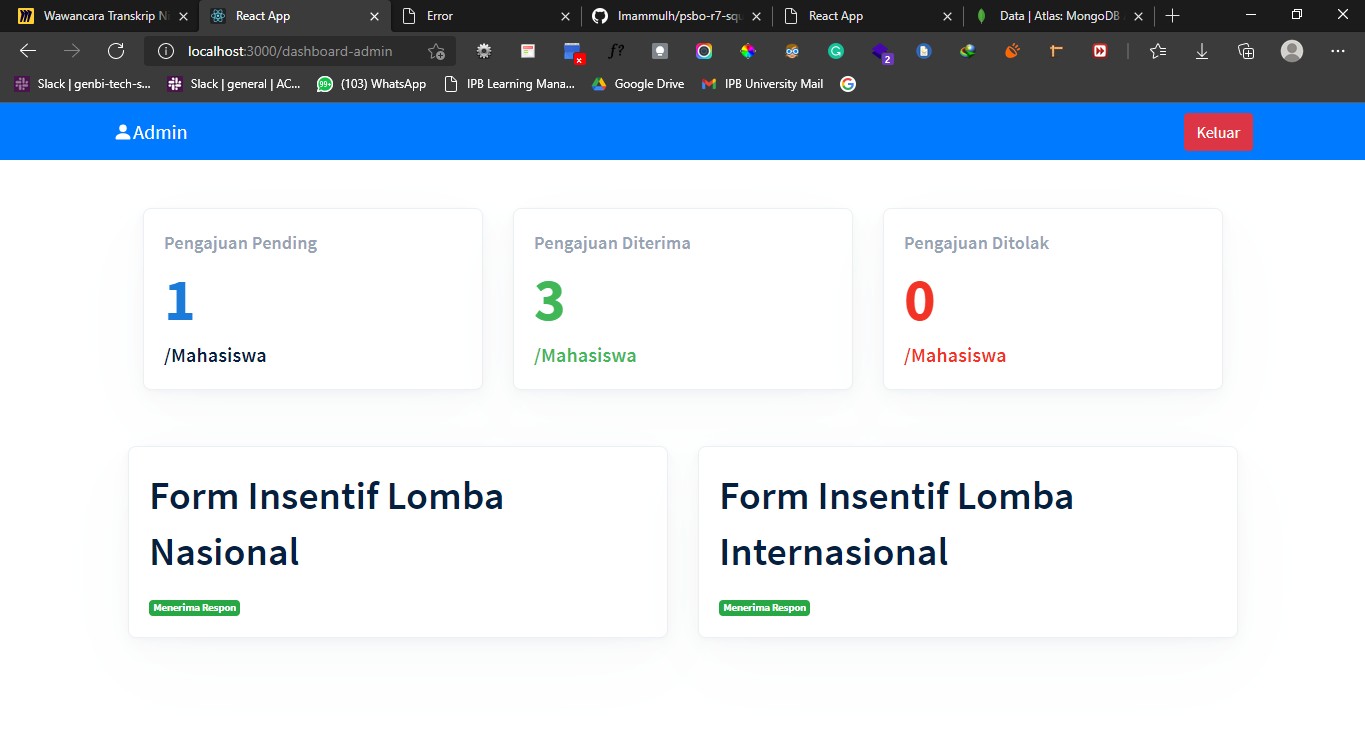Image resolution: width=1365 pixels, height=737 pixels.
Task: Click the back navigation arrow
Action: (x=27, y=50)
